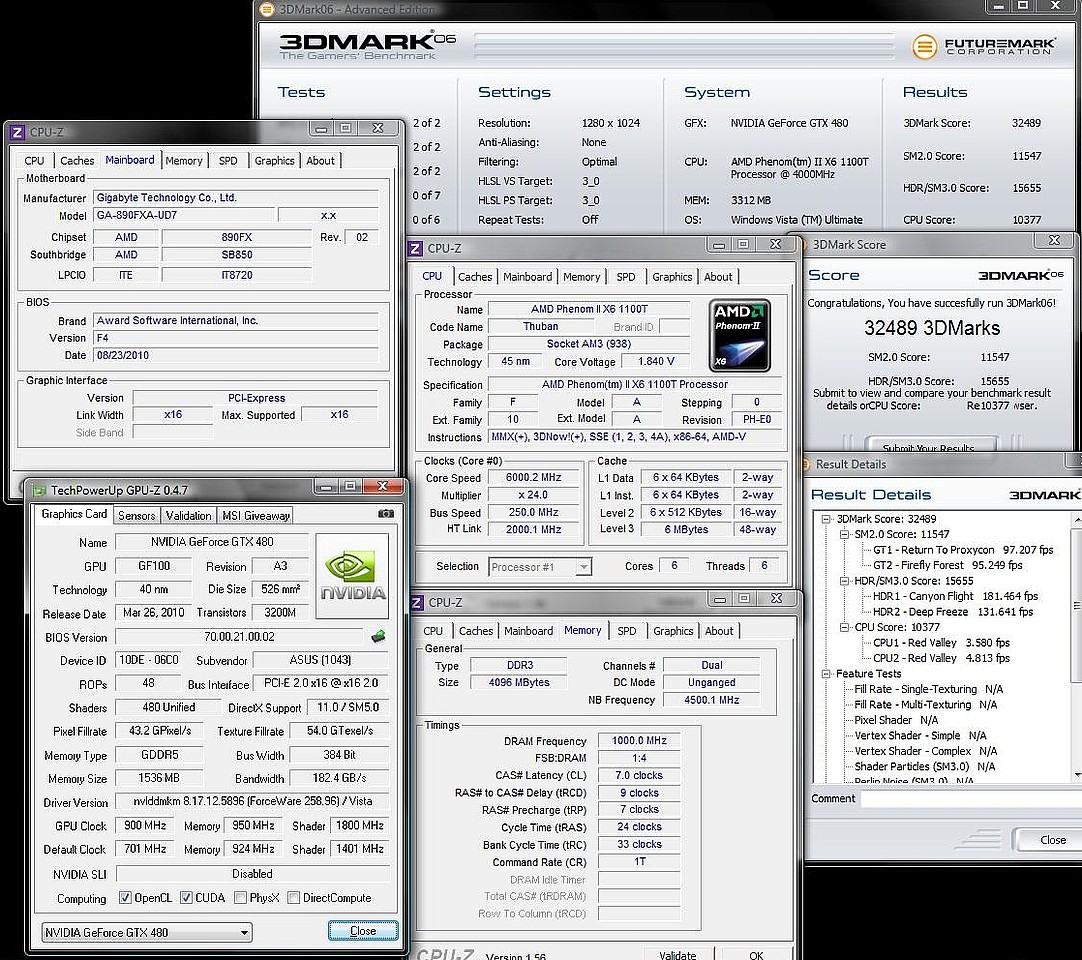Select GT2 - Firefly Forest result row

pyautogui.click(x=947, y=565)
